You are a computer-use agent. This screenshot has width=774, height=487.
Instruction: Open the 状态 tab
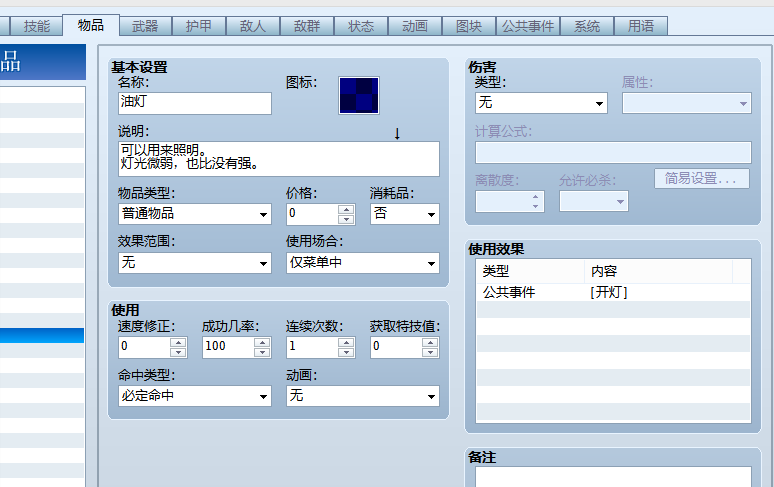(361, 26)
